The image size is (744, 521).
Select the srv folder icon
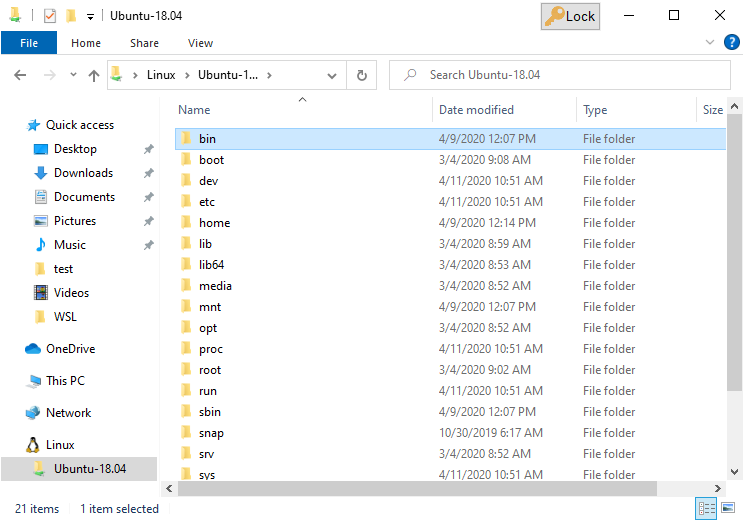pos(186,454)
